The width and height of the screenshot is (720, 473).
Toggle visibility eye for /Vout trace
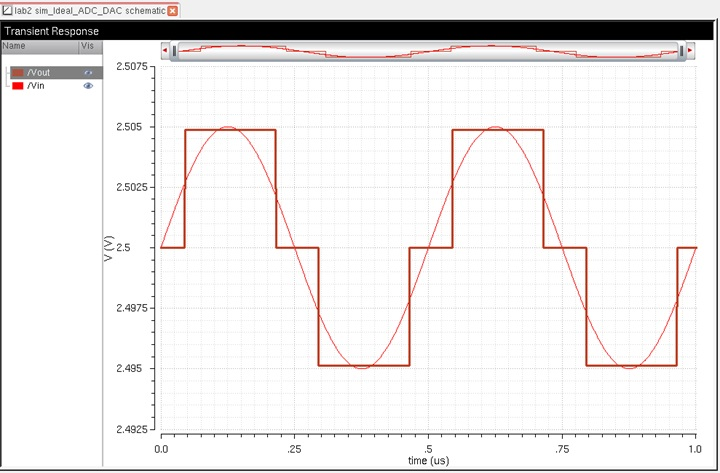coord(88,73)
